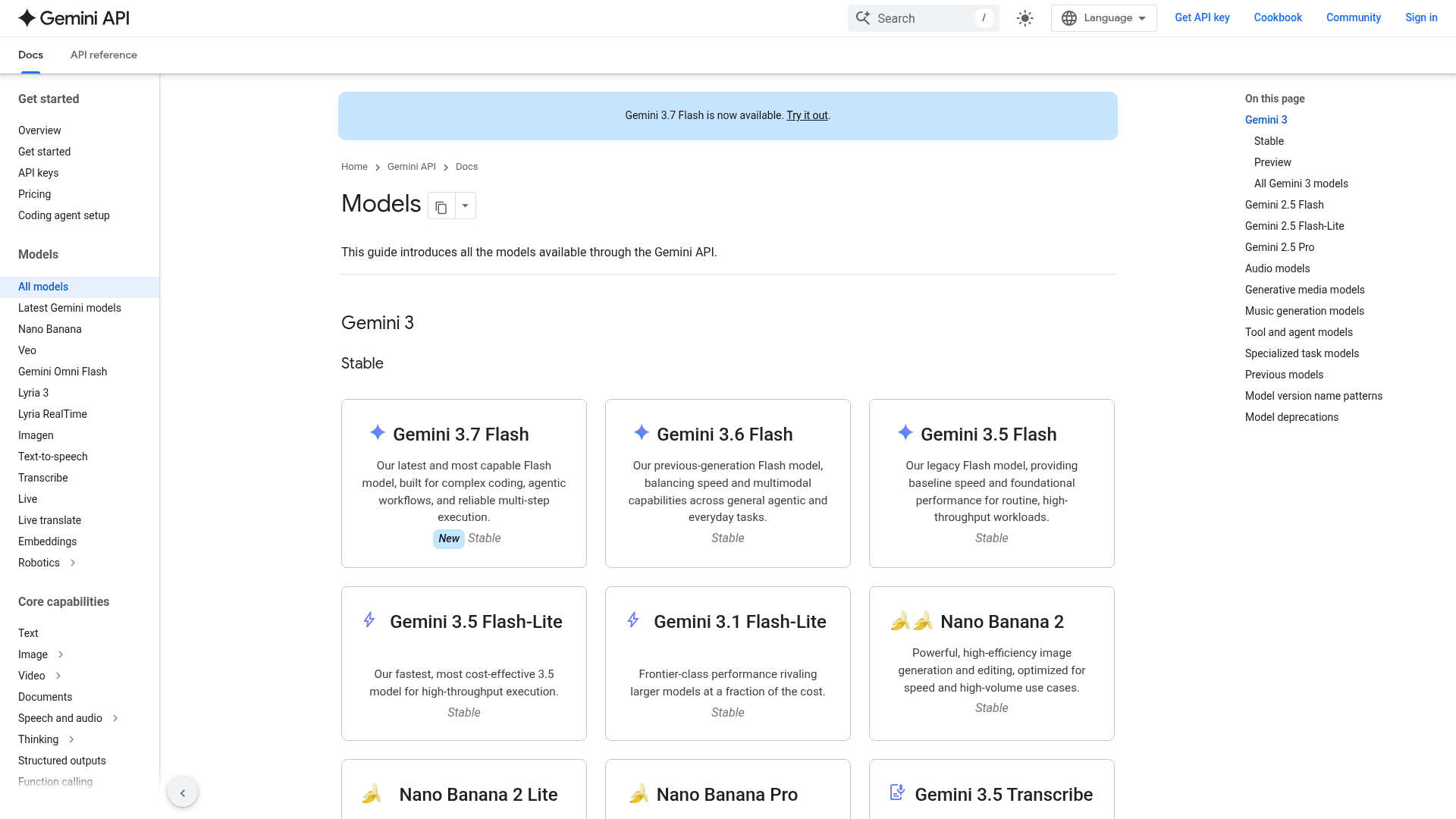Click the Gemini 3.5 Transcribe document icon
1456x819 pixels.
(897, 792)
